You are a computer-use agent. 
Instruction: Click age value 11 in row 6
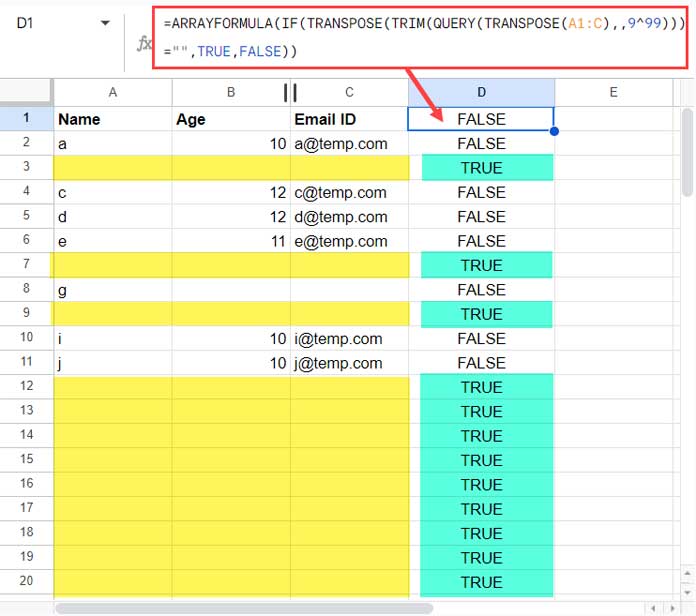[231, 241]
